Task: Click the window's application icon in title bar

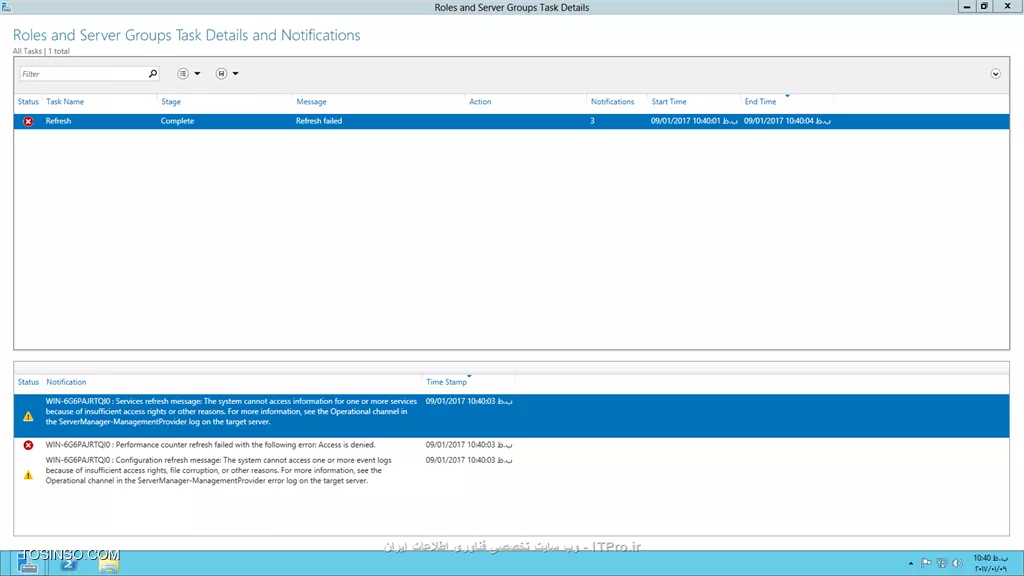Action: 7,7
